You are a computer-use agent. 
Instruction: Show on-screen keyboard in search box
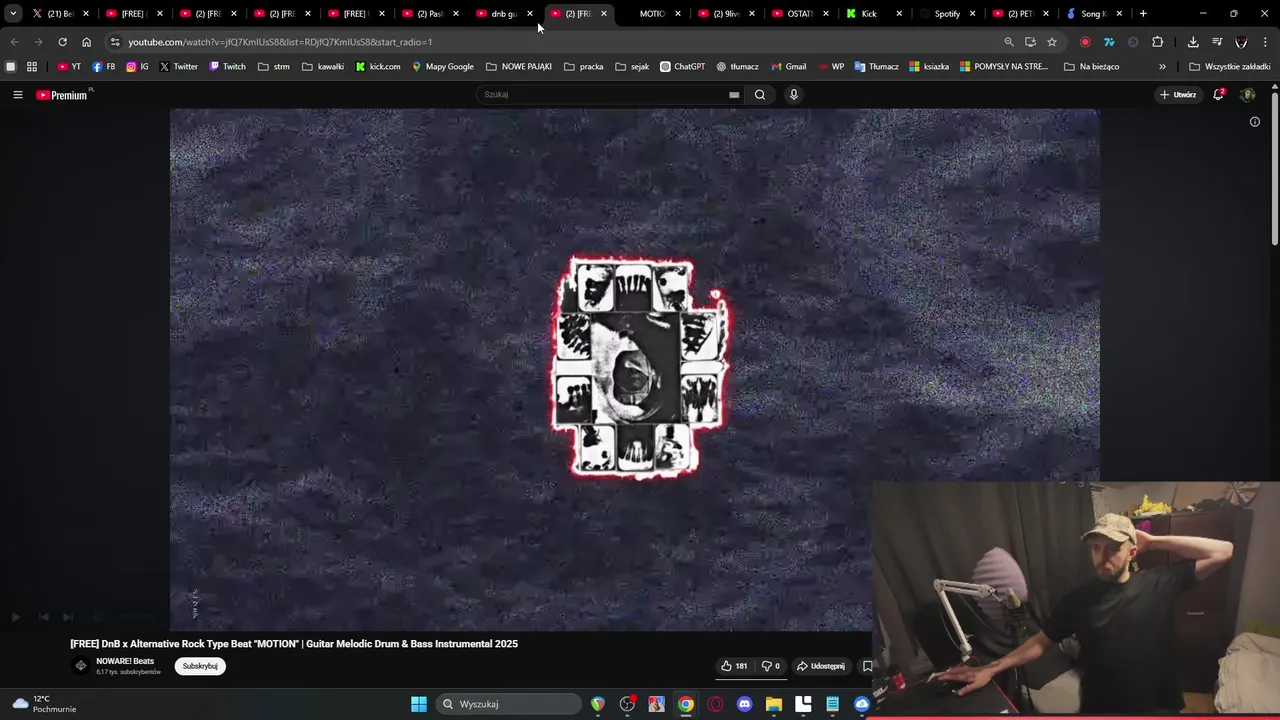click(734, 95)
